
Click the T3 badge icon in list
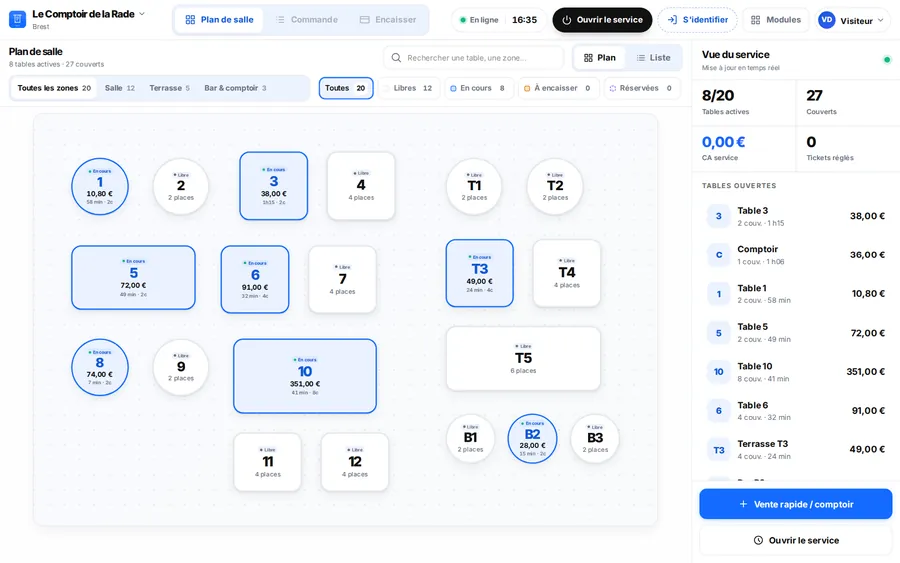pos(719,450)
